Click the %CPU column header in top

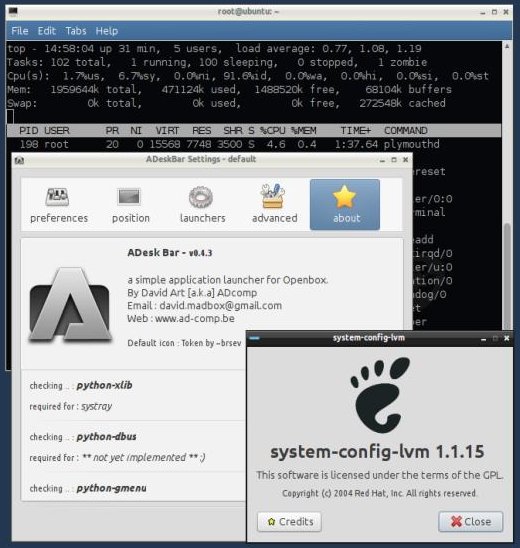tap(273, 131)
